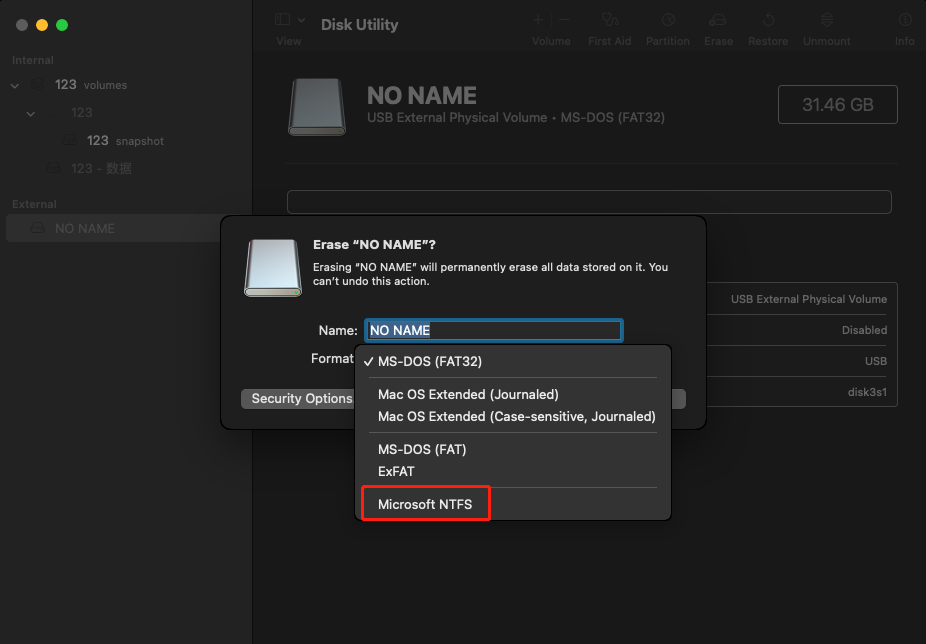Click the add Volume plus icon

pos(538,21)
